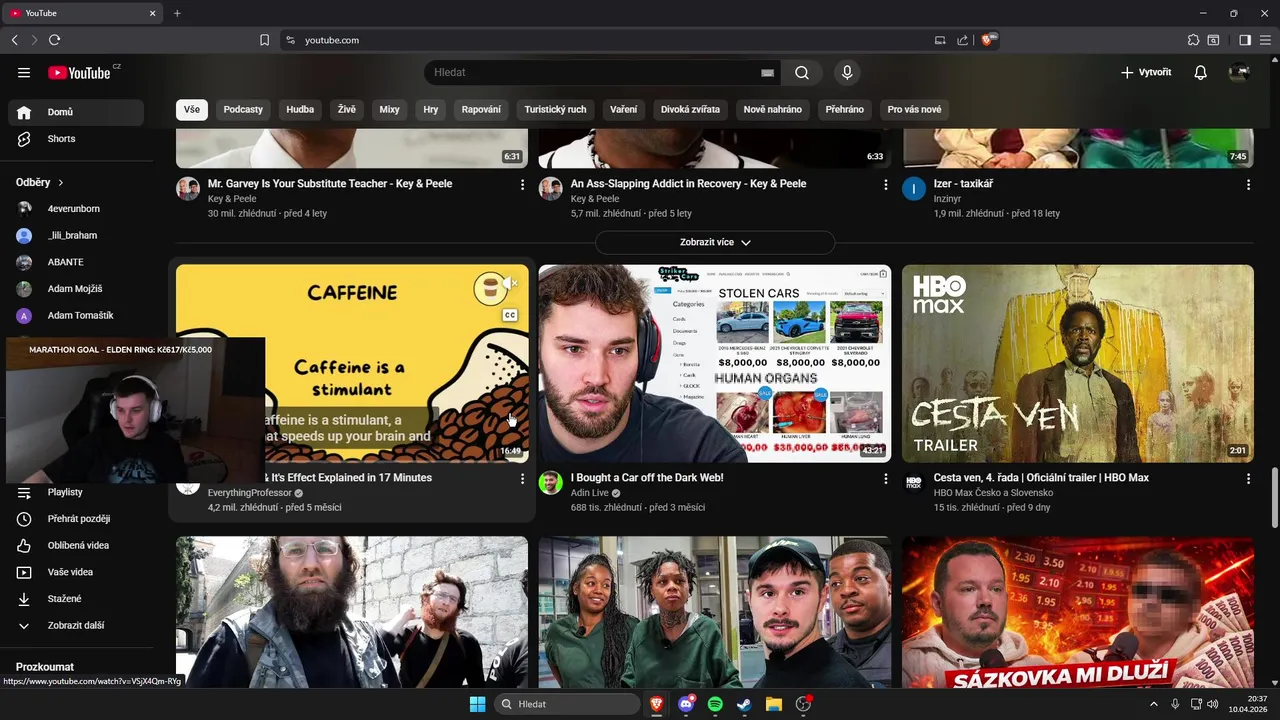The width and height of the screenshot is (1280, 720).
Task: Select the Hudba filter chip
Action: click(x=300, y=109)
